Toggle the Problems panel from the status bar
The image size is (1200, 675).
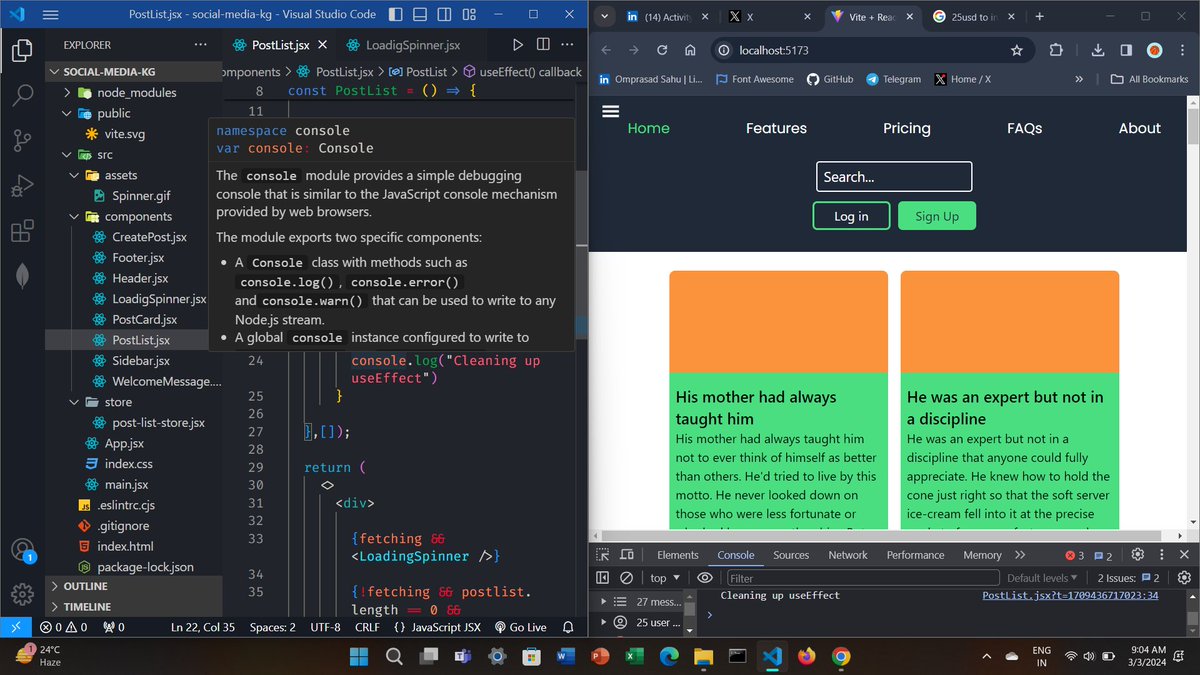62,627
